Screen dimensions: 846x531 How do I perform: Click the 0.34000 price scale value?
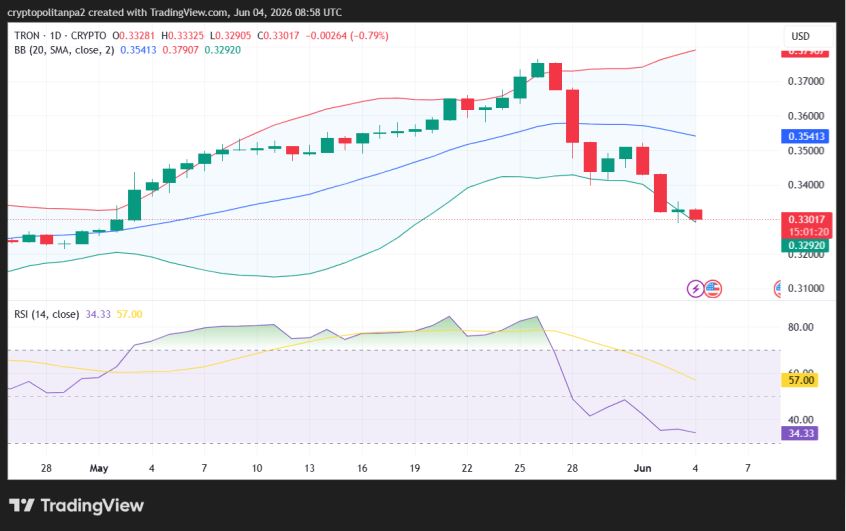tap(806, 185)
